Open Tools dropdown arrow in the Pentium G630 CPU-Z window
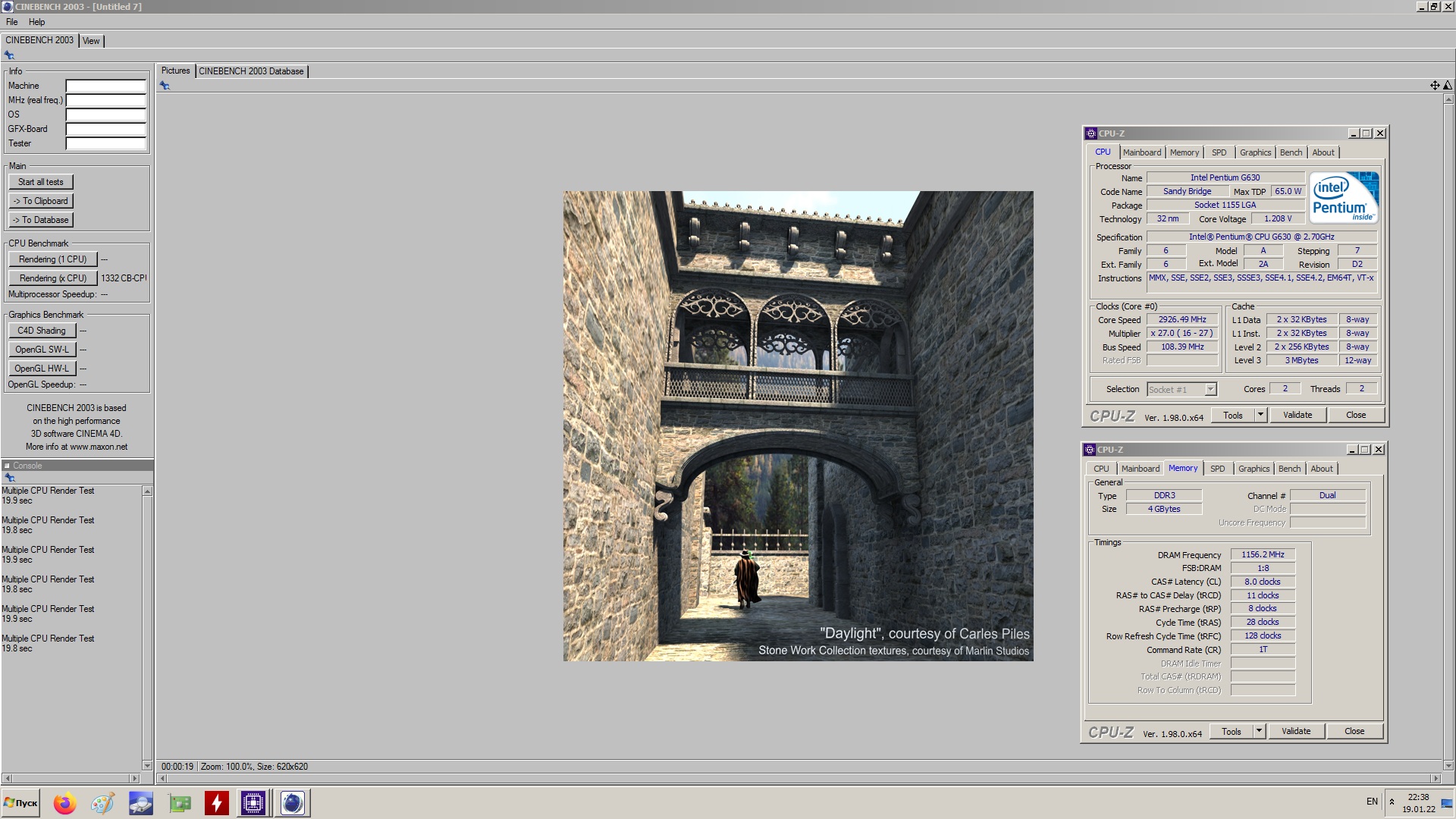Viewport: 1456px width, 819px height. [1260, 415]
